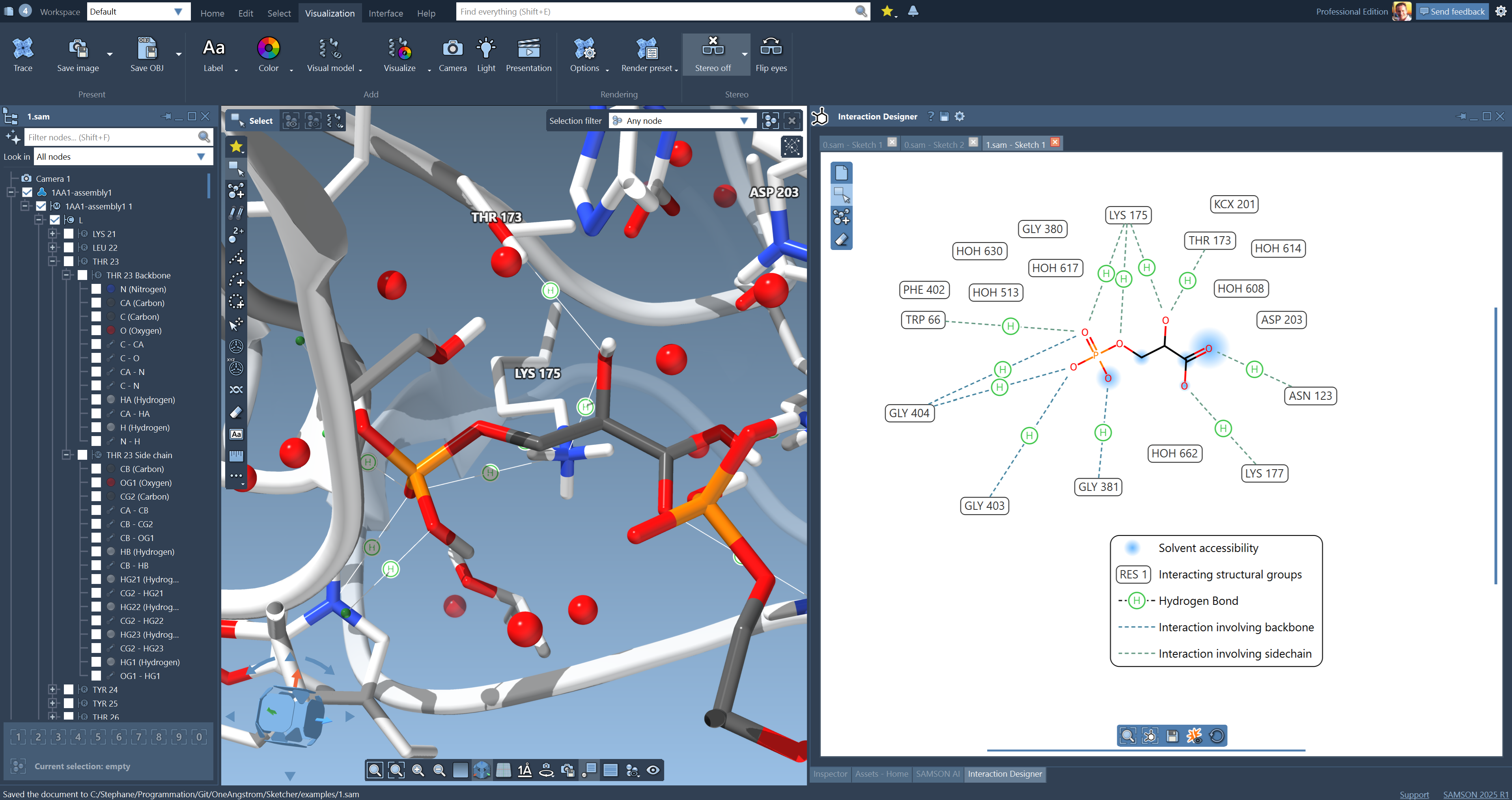Open the Interface menu

[x=385, y=13]
